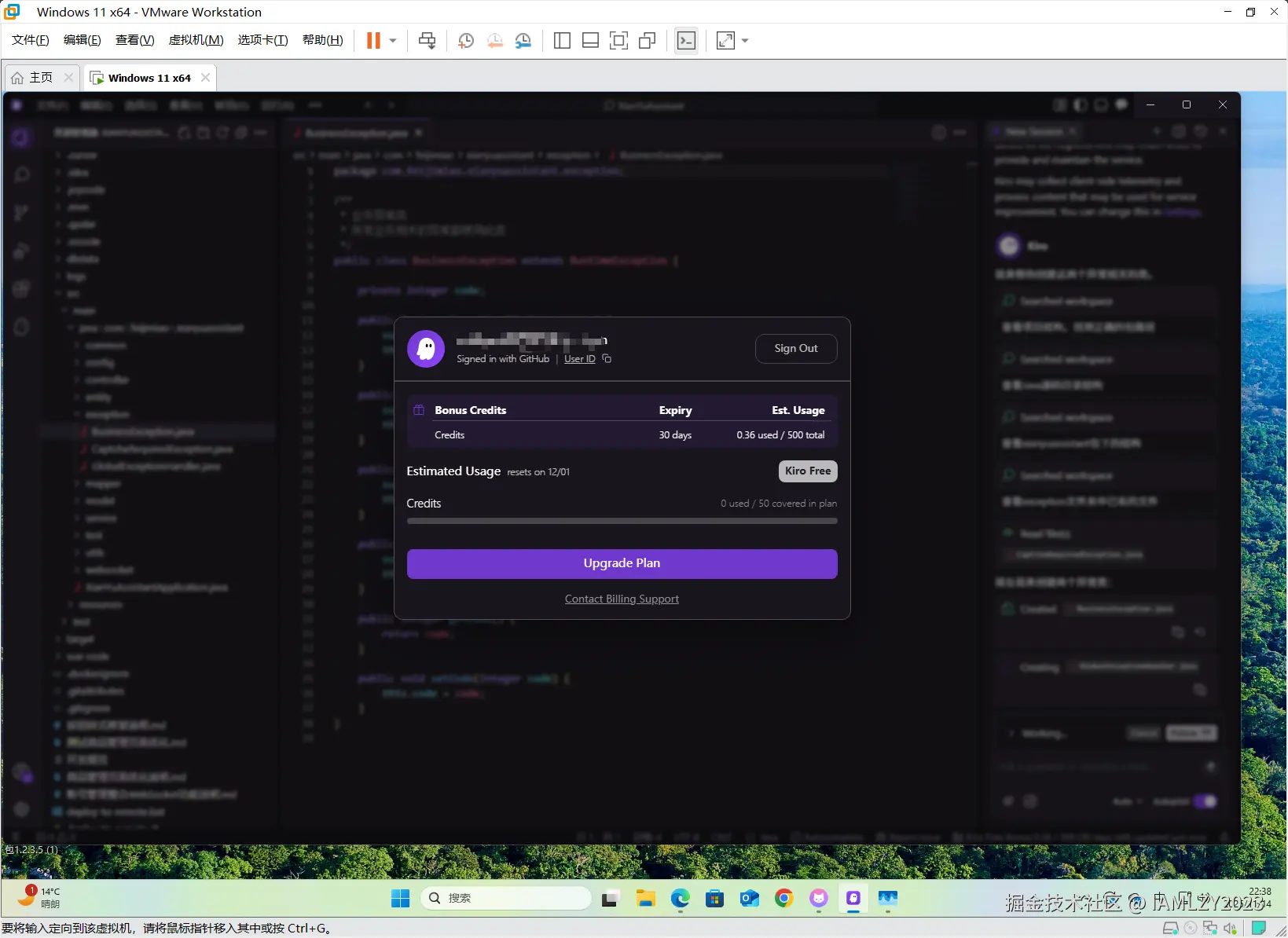Click the Kiro Free plan badge
1288x938 pixels.
pos(808,471)
